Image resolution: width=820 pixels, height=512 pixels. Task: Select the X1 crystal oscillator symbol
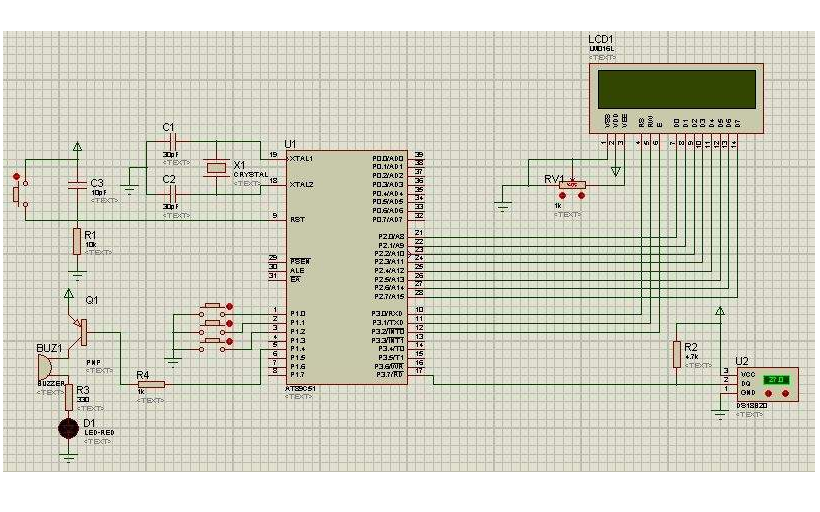216,167
